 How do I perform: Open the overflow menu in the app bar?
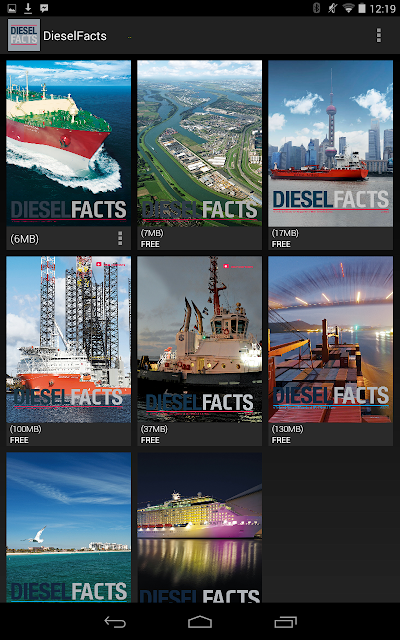[x=379, y=36]
